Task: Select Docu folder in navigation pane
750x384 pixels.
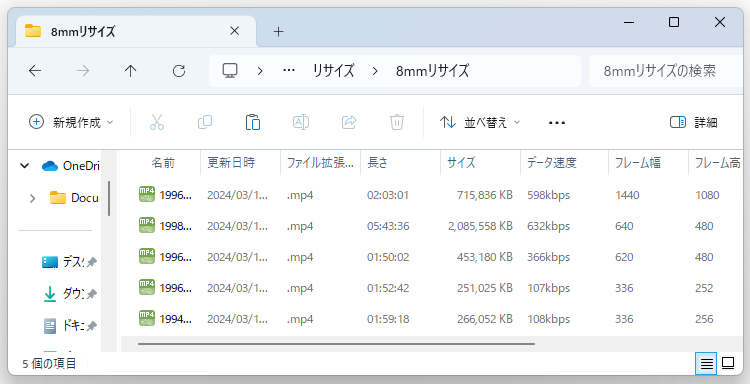Action: tap(75, 198)
